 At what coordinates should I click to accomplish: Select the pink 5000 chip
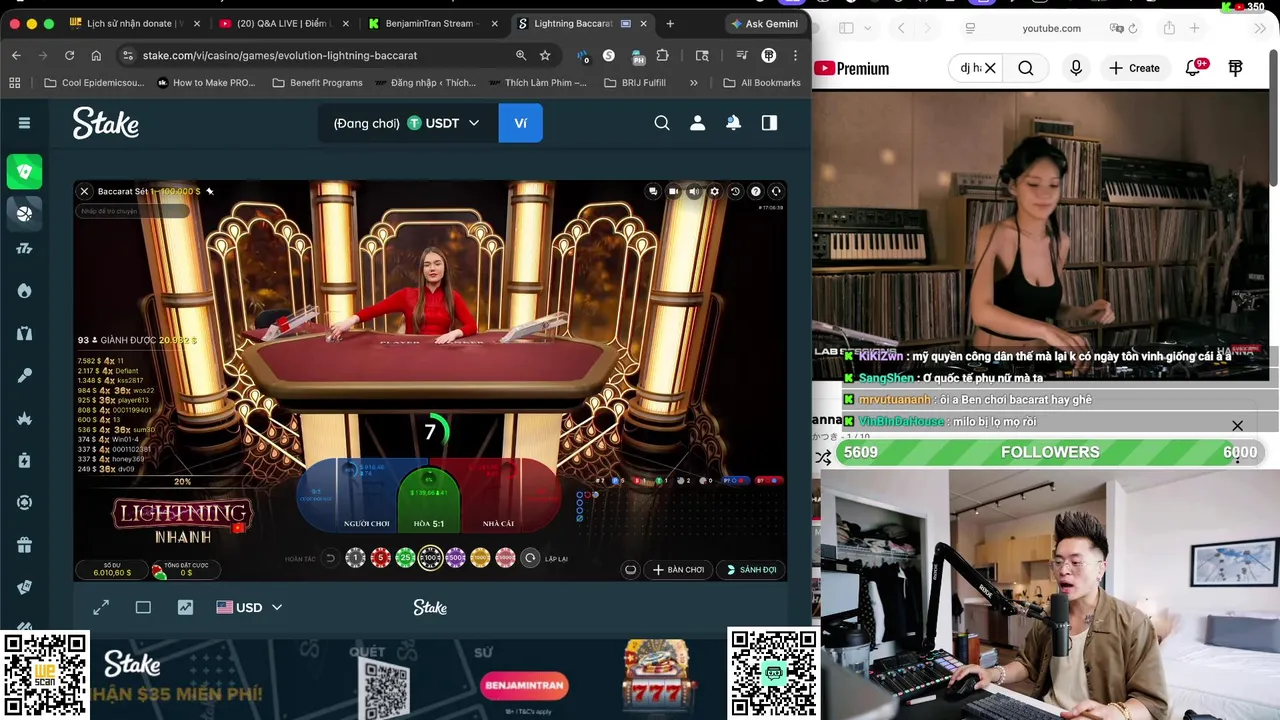pos(505,558)
